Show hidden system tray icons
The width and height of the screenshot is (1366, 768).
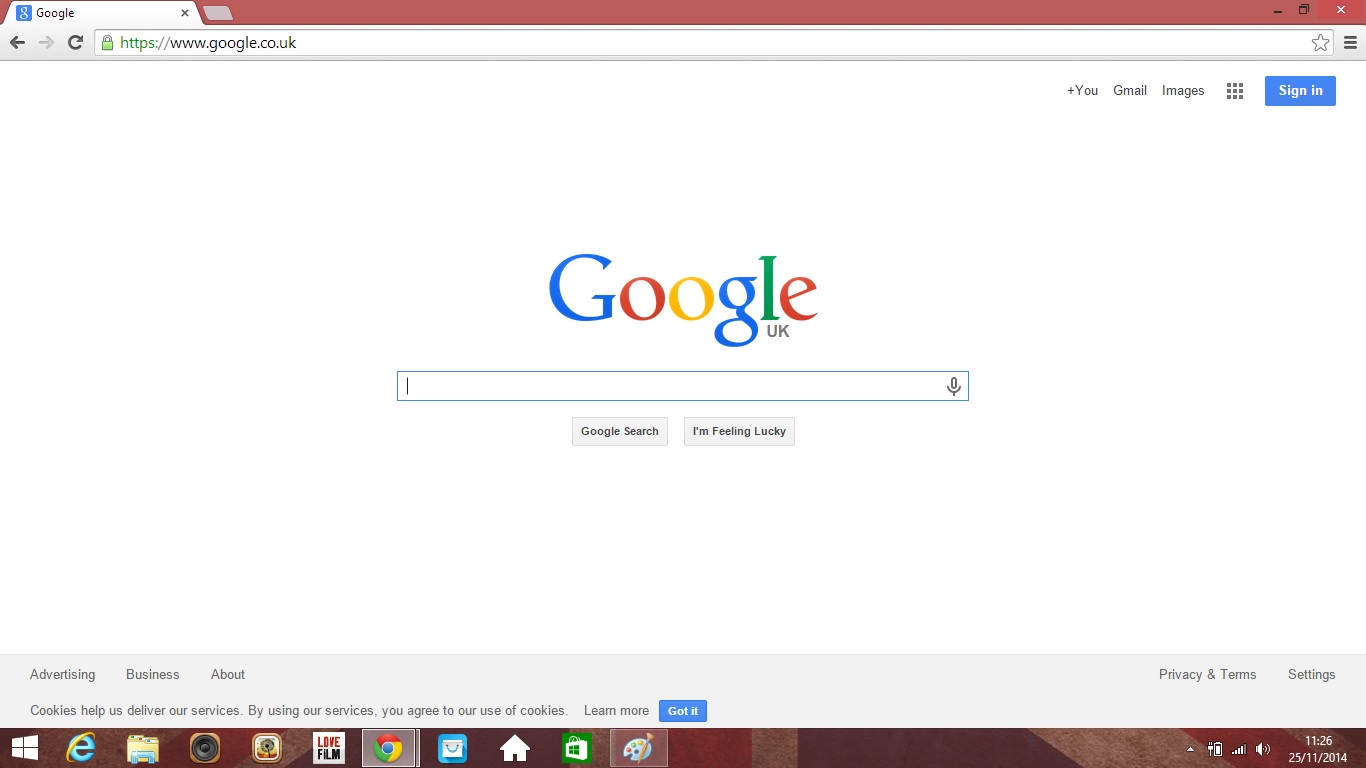tap(1190, 749)
